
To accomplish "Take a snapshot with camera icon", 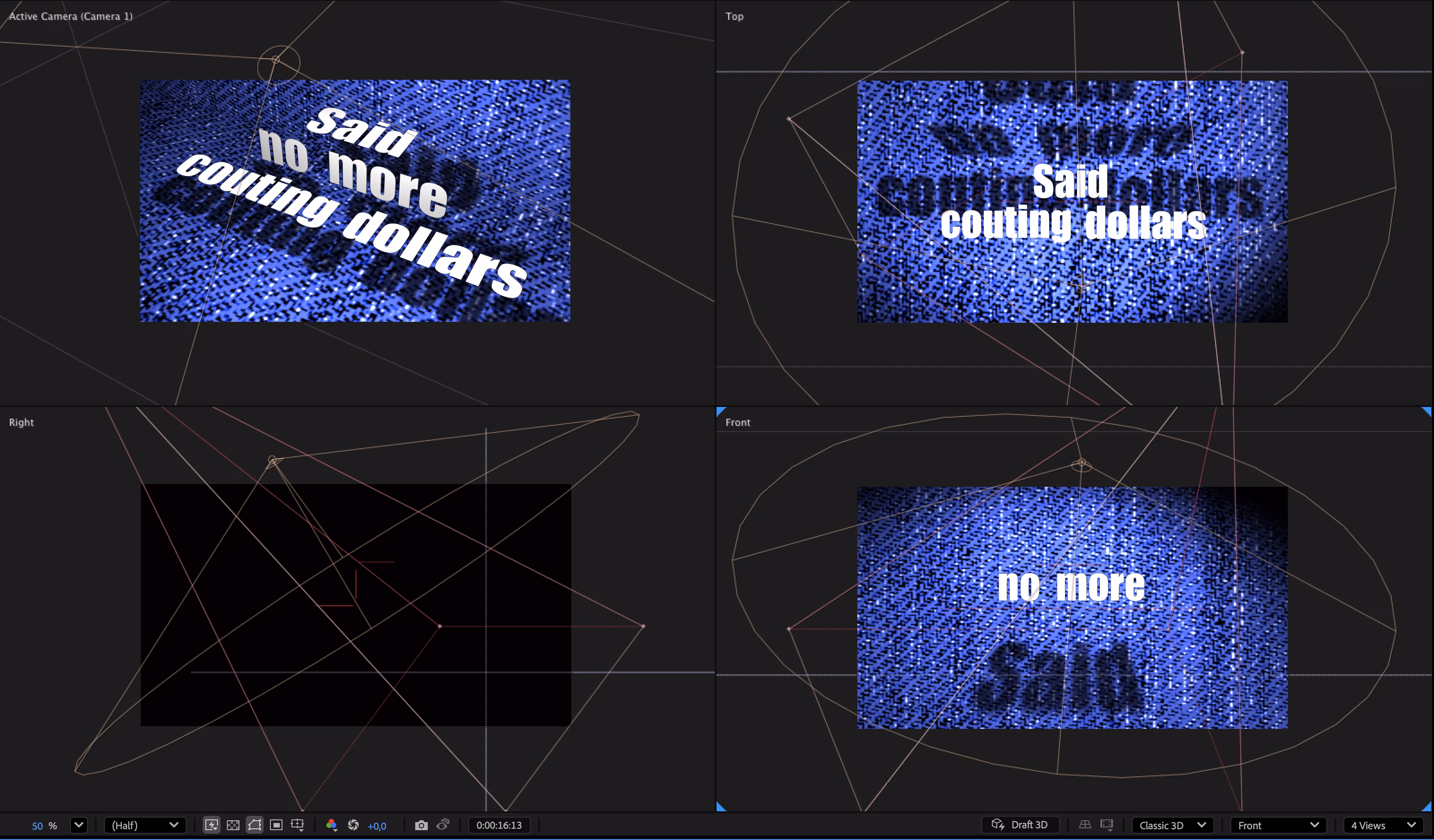I will click(421, 825).
